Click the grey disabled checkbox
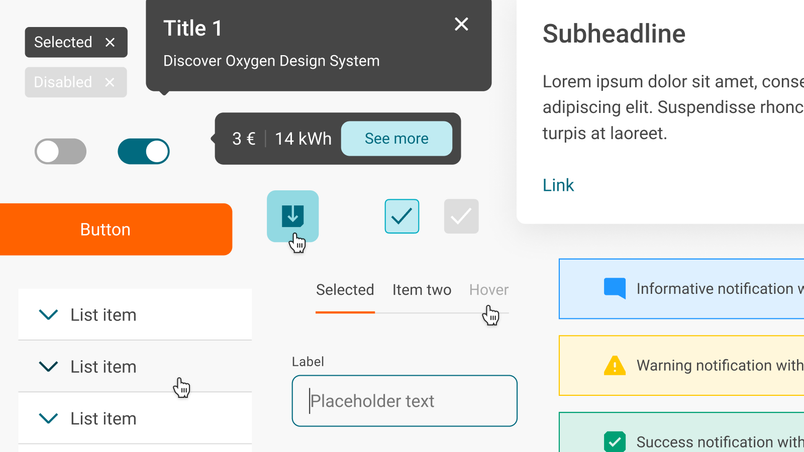The height and width of the screenshot is (452, 804). [461, 216]
